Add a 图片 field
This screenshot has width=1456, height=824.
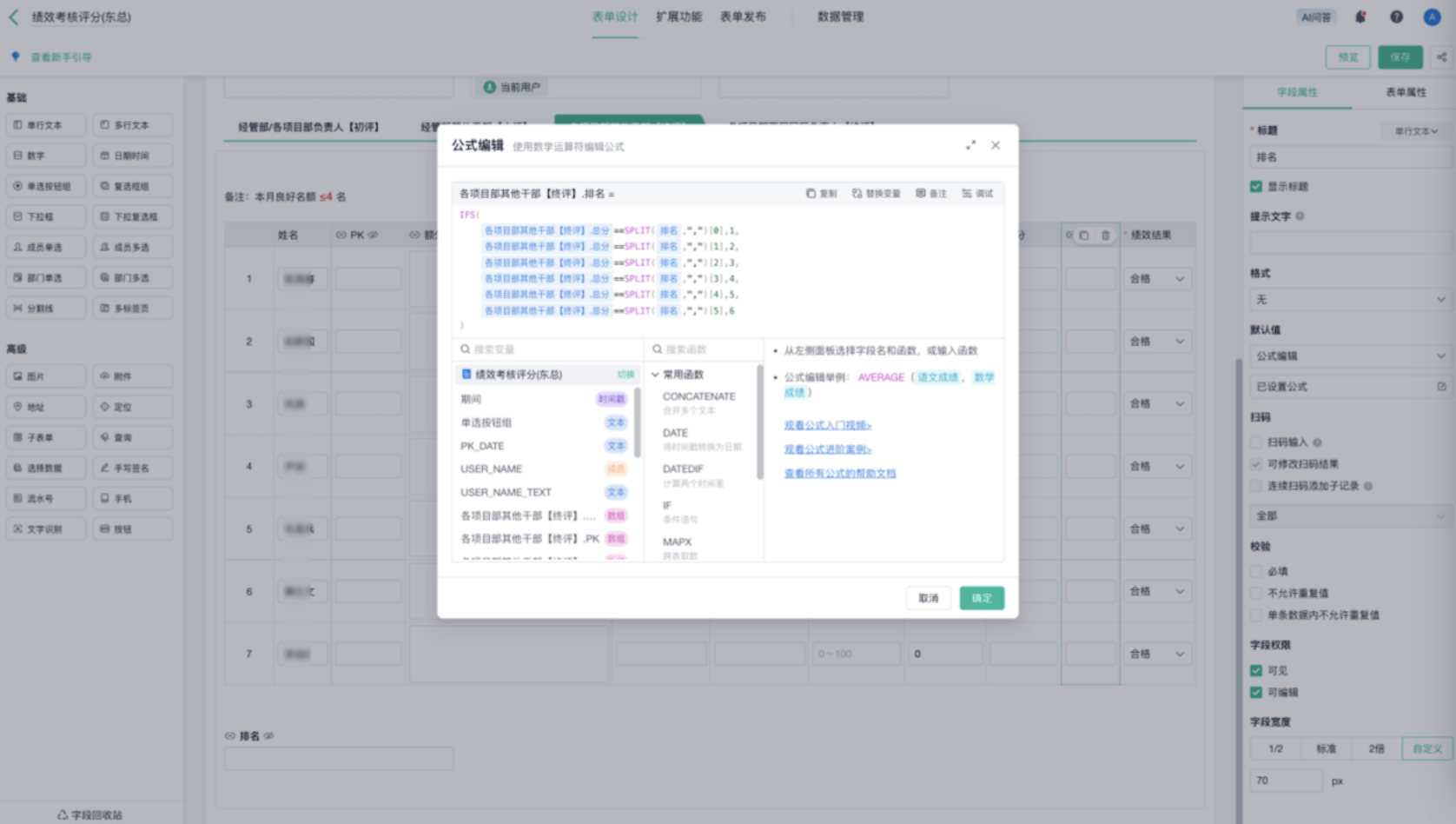[x=46, y=376]
